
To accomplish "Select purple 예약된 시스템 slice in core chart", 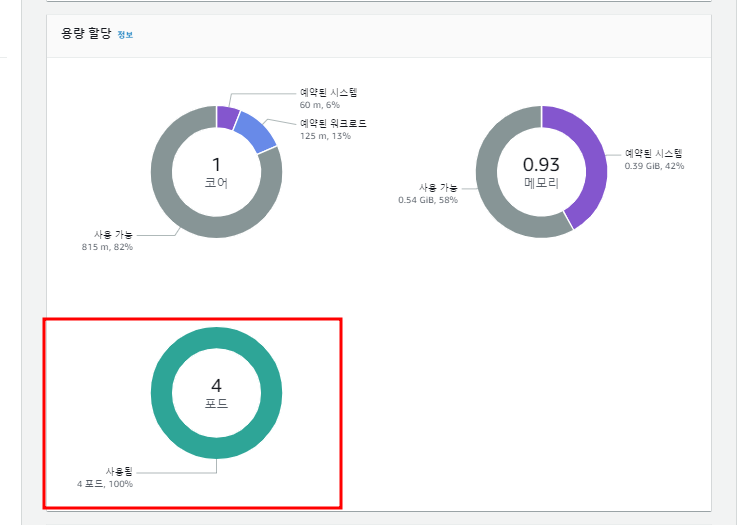I will tap(228, 117).
